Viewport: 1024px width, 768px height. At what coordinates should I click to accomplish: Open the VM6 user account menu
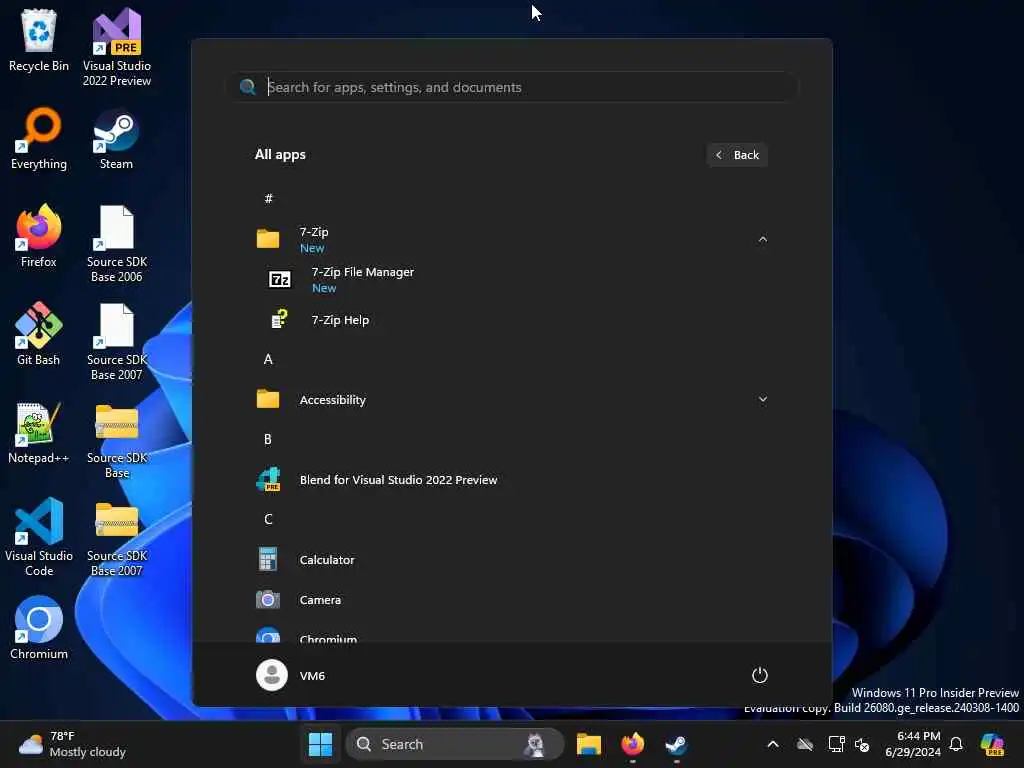291,675
